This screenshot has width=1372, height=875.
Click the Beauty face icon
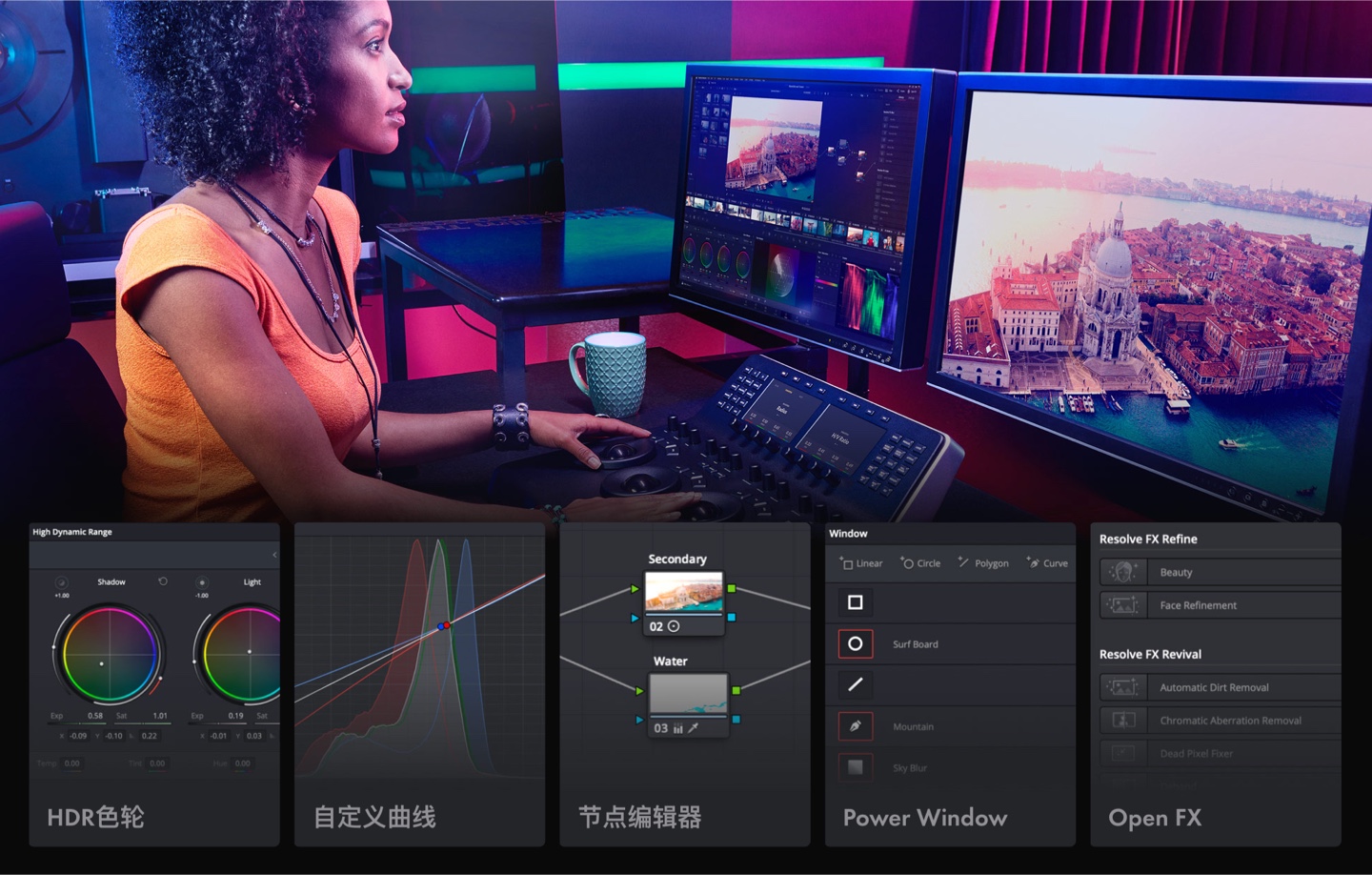point(1123,572)
